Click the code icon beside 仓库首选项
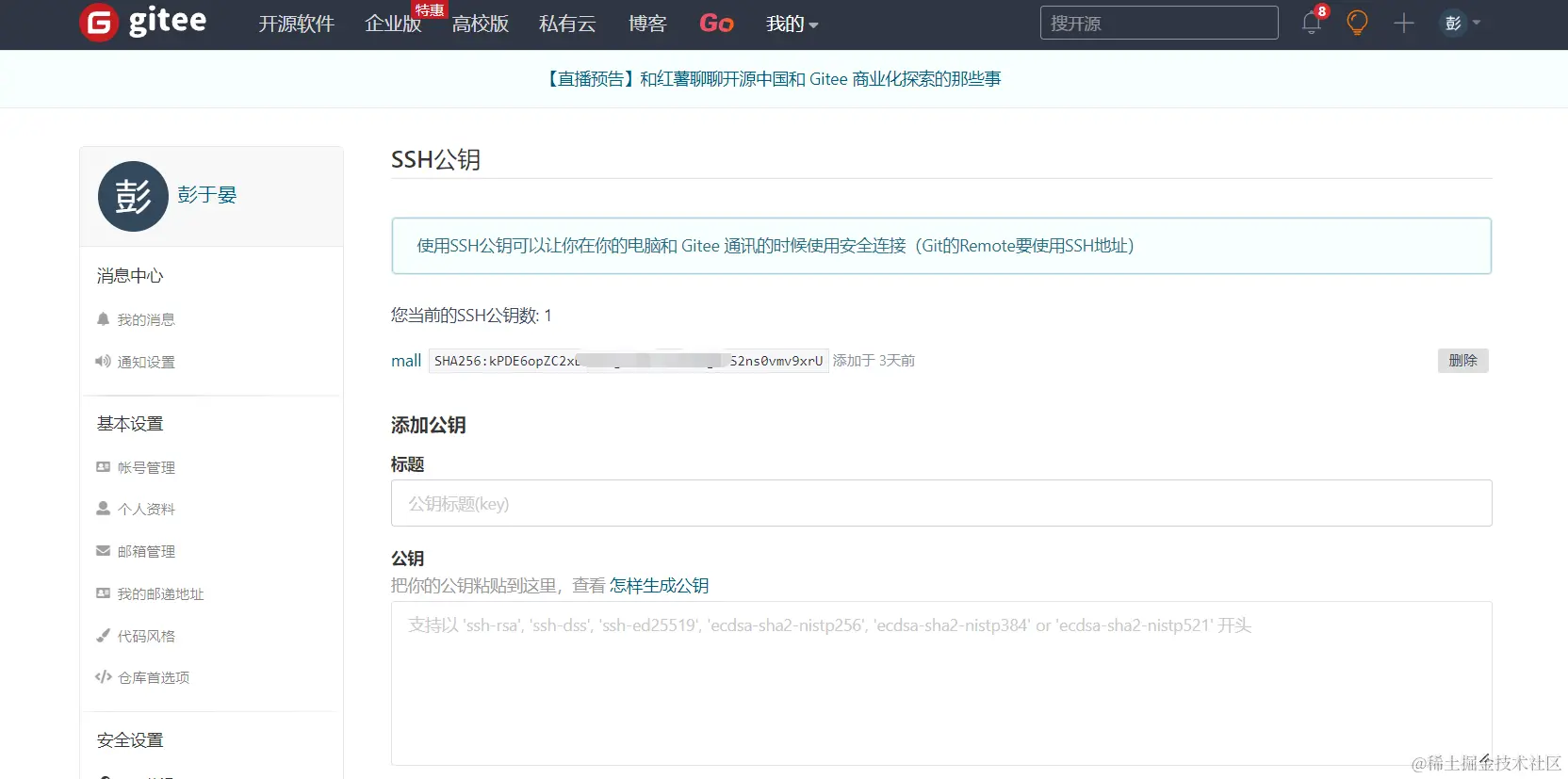 click(x=103, y=677)
